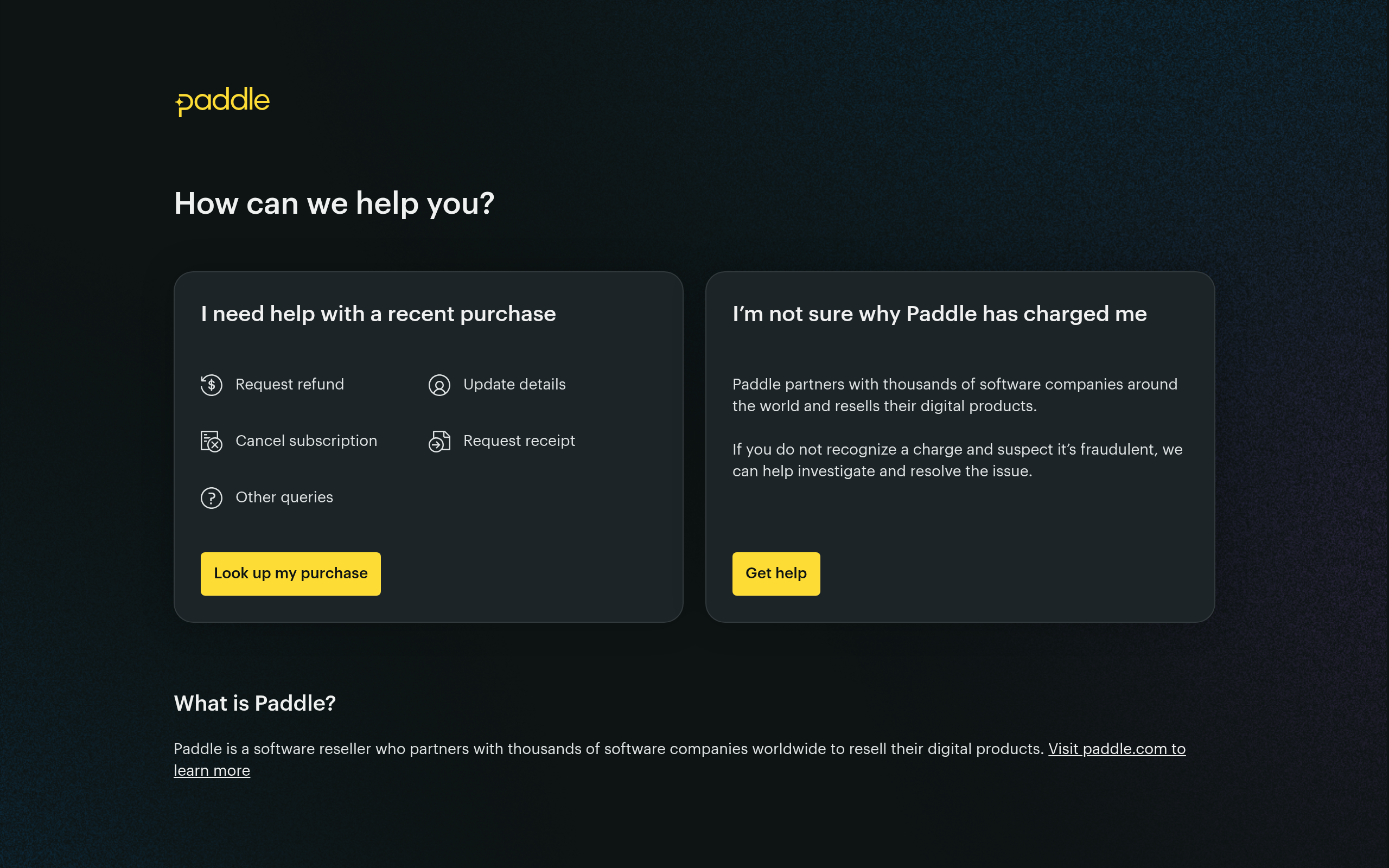Select the Other queries question mark icon
Screen dimensions: 1389x868
point(211,497)
